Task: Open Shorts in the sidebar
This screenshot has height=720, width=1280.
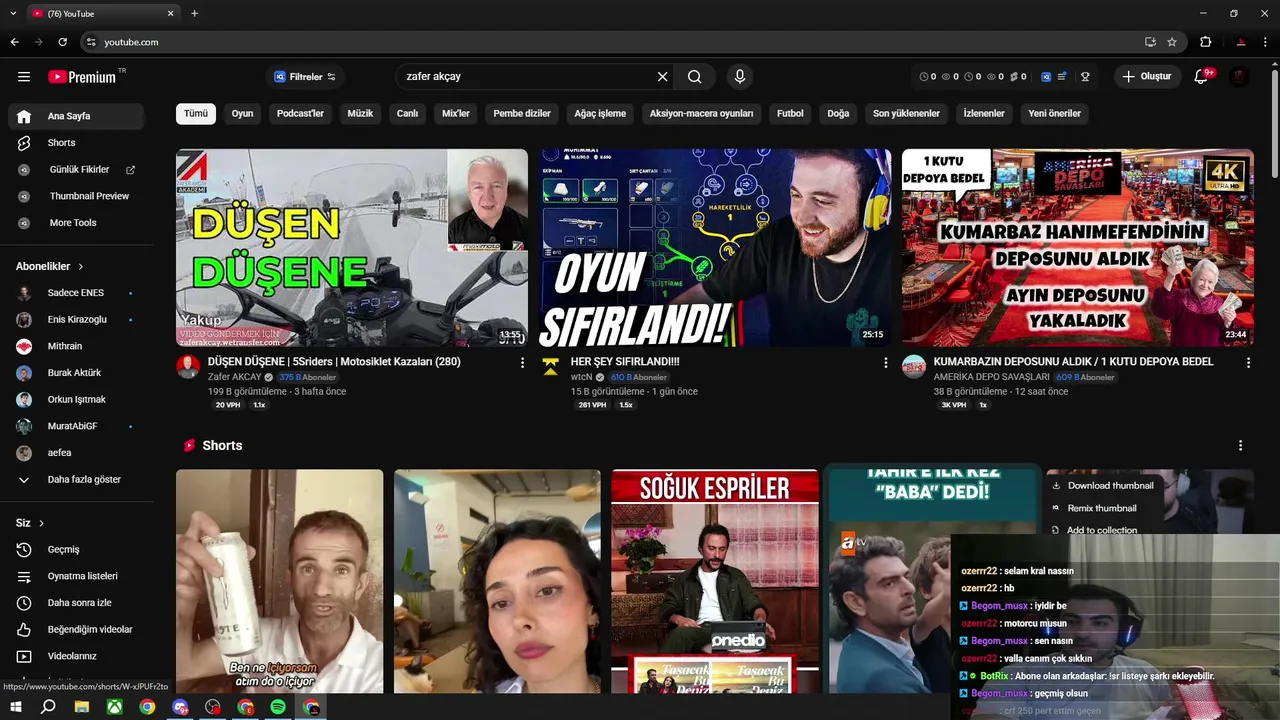Action: point(76,143)
